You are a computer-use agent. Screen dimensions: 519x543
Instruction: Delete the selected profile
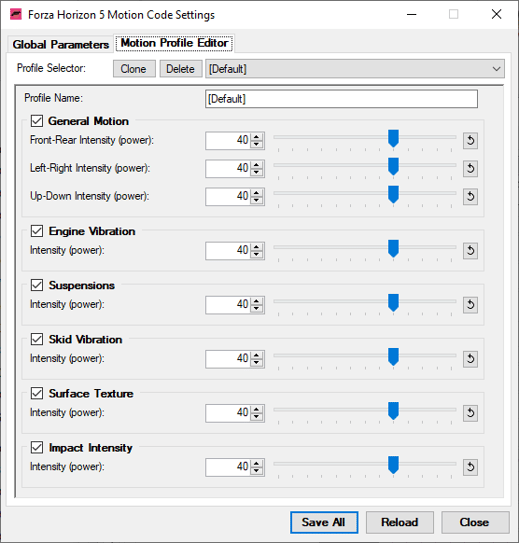pos(181,69)
